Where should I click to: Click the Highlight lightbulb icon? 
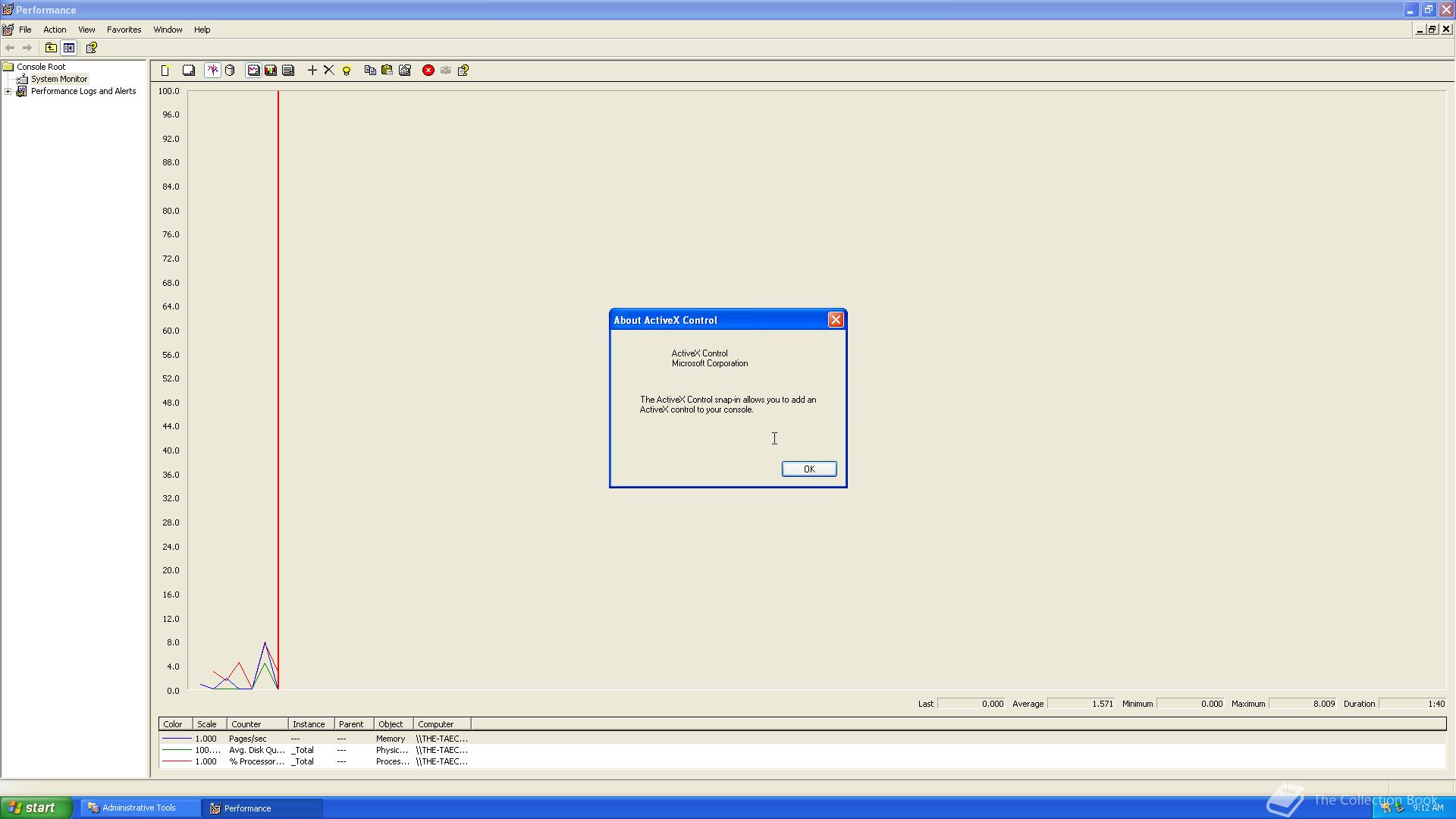tap(347, 71)
